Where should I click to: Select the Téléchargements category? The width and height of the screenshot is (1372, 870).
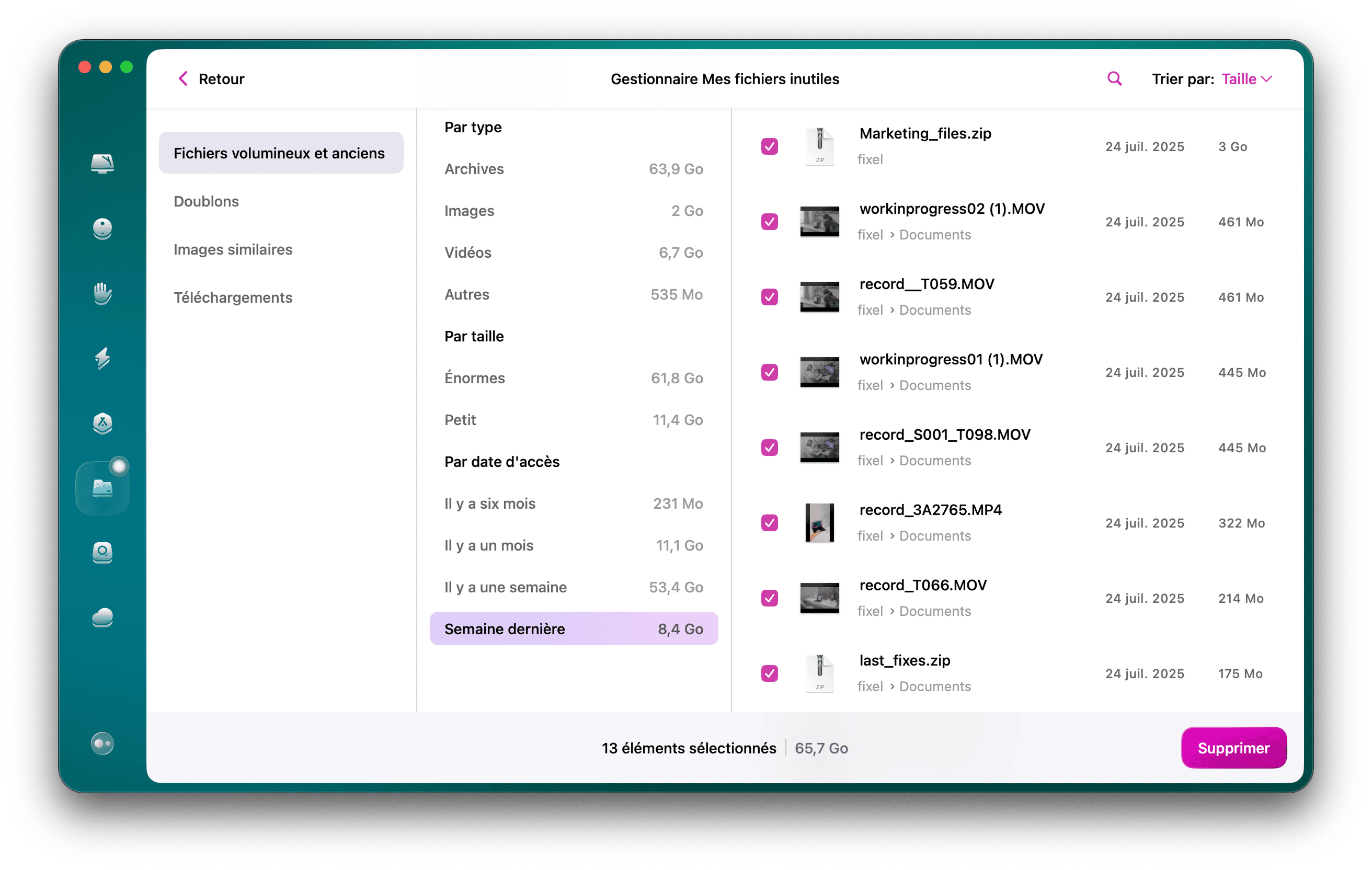tap(233, 297)
